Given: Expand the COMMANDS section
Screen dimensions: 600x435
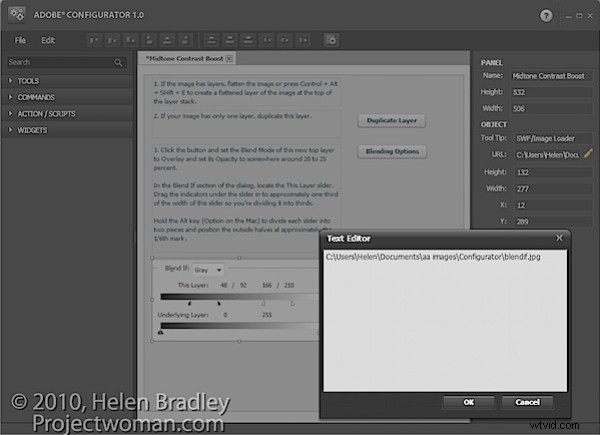Looking at the screenshot, I should tap(68, 98).
